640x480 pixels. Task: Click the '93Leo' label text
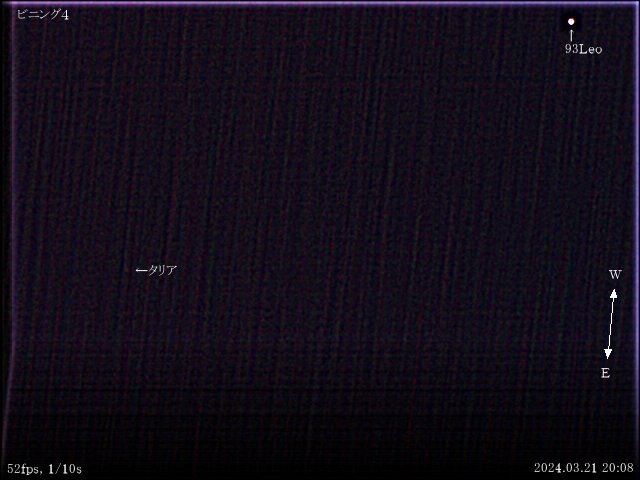pos(583,49)
